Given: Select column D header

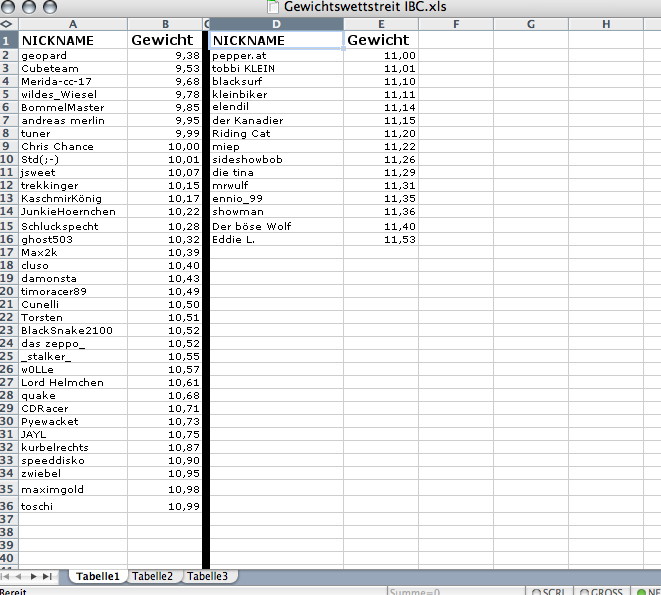Looking at the screenshot, I should [x=276, y=23].
